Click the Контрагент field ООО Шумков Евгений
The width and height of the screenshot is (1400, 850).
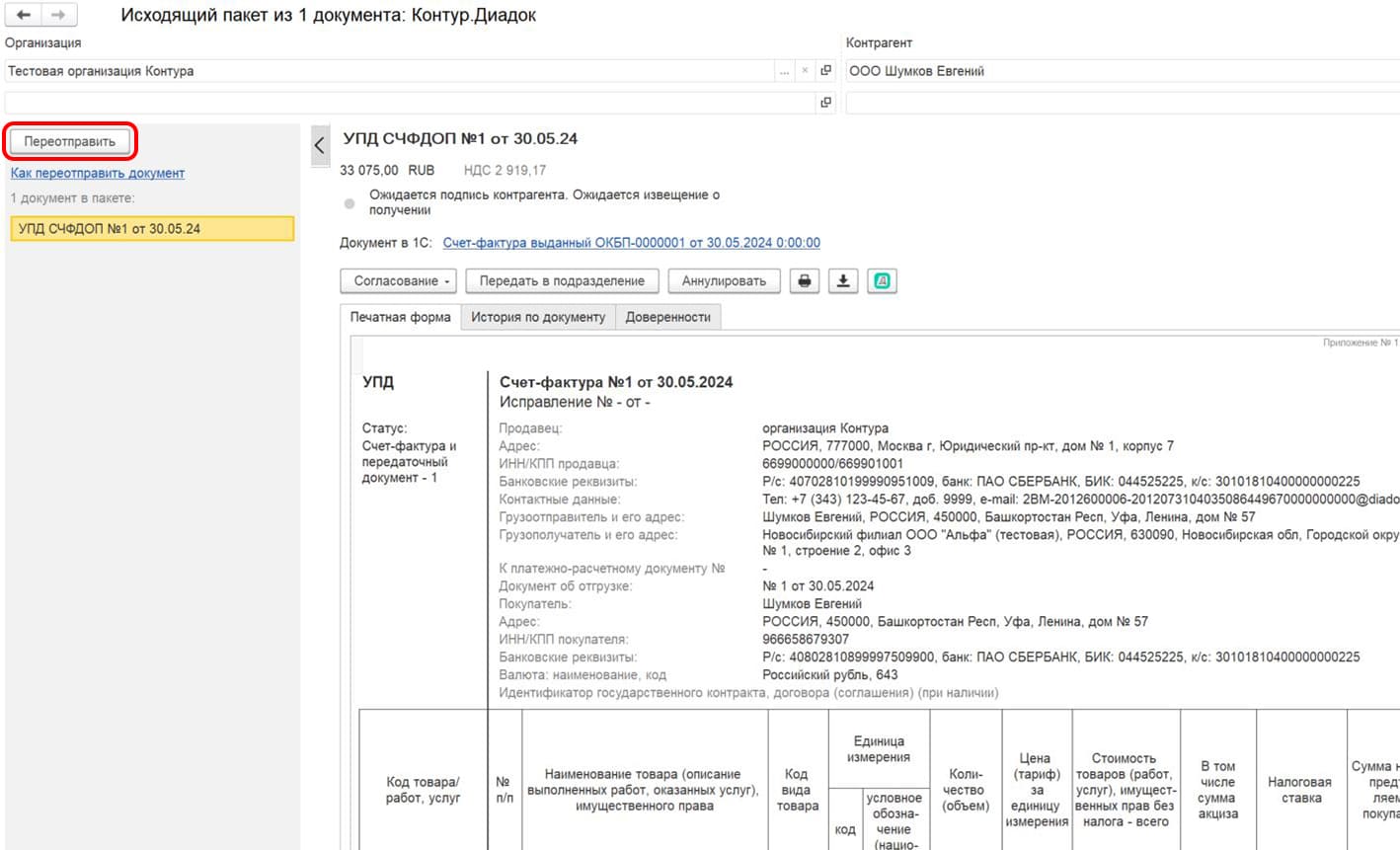point(1123,71)
